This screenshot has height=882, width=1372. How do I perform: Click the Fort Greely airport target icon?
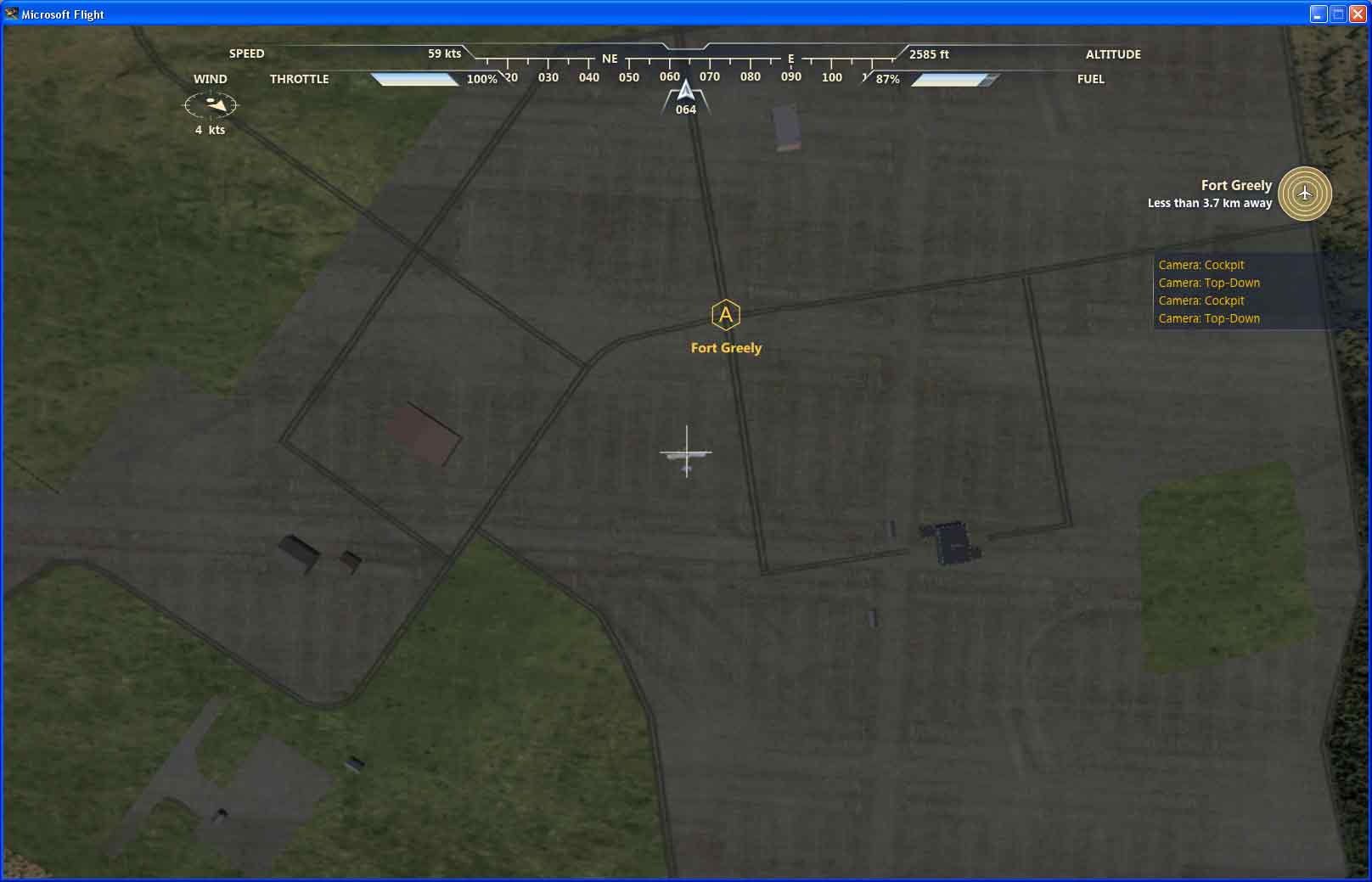pyautogui.click(x=1305, y=194)
